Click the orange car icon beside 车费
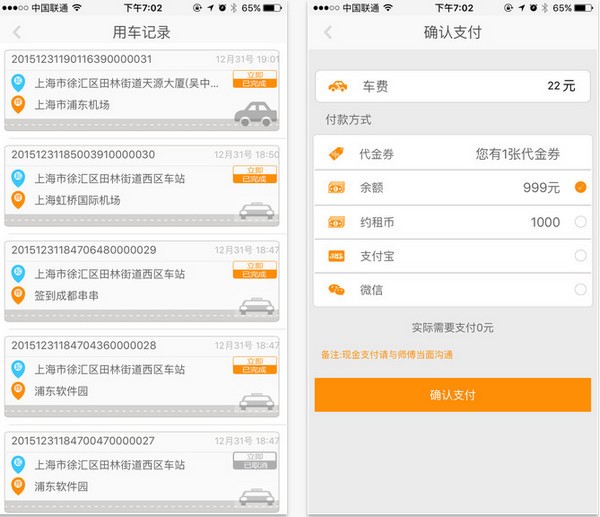Viewport: 600px width, 517px height. [x=338, y=86]
